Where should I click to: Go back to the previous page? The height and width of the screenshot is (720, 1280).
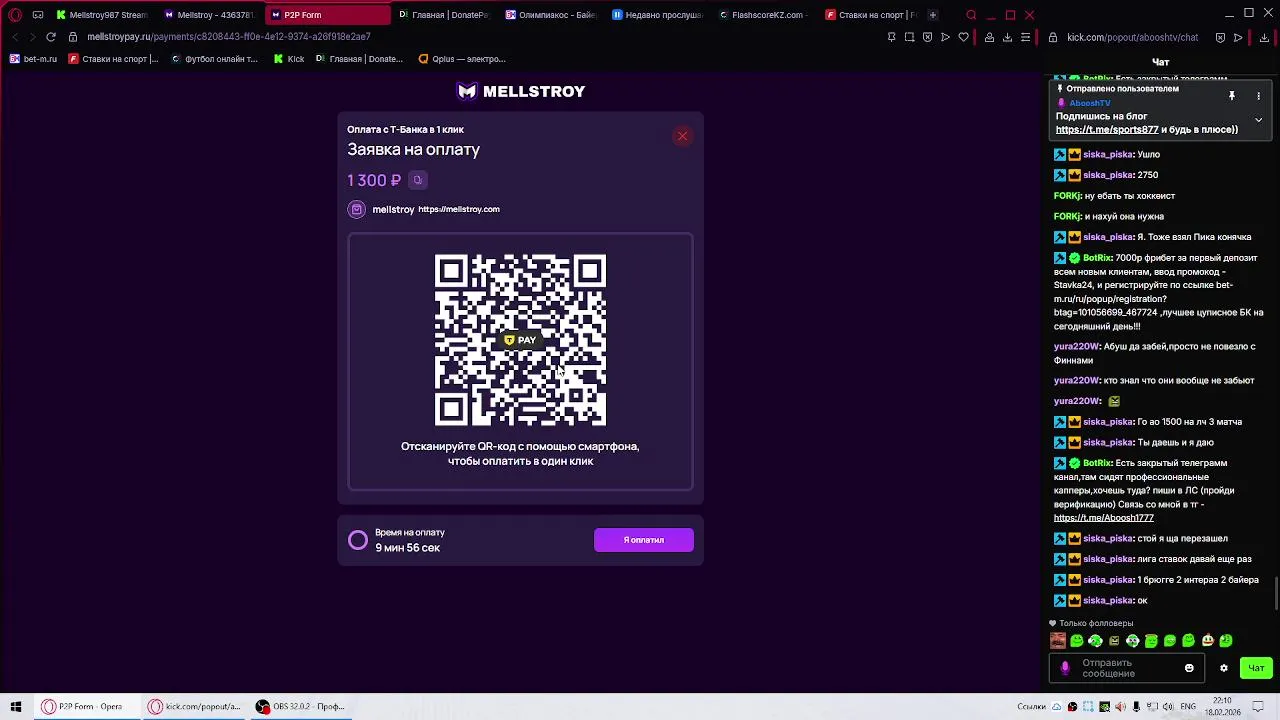coord(15,37)
